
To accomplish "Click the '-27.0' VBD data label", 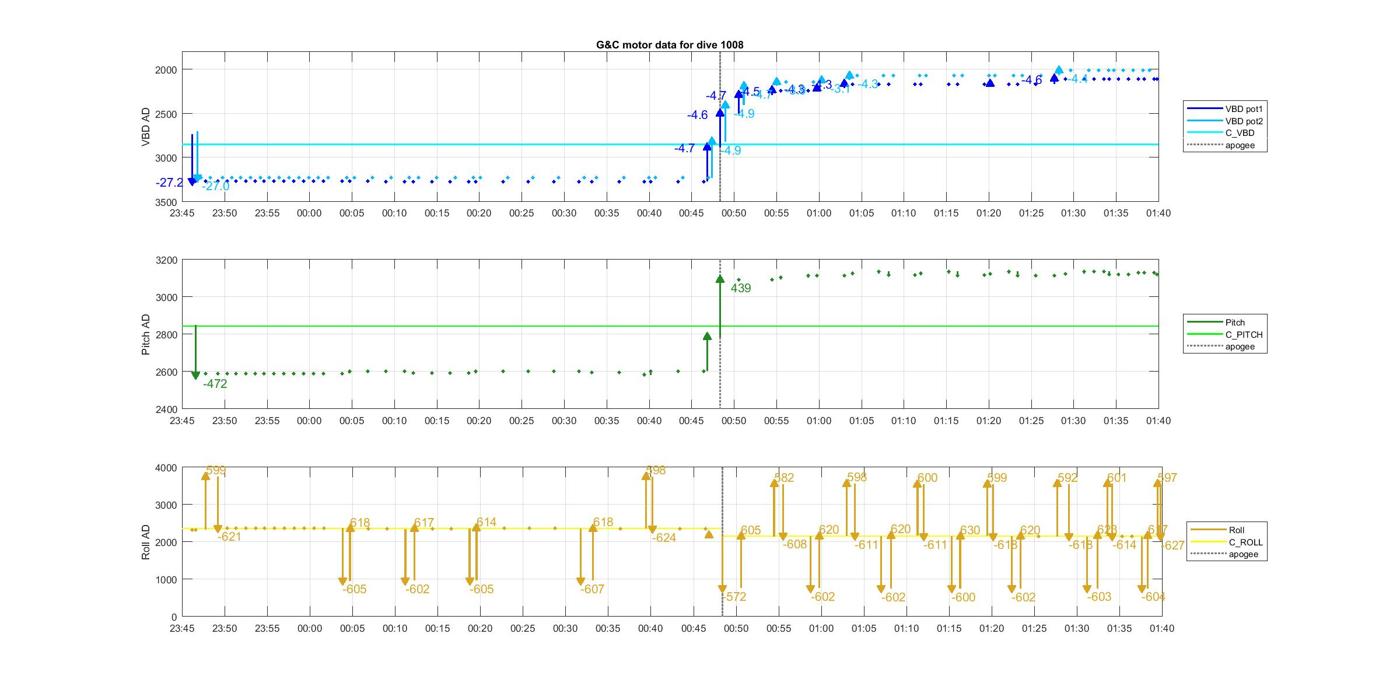I will (216, 186).
